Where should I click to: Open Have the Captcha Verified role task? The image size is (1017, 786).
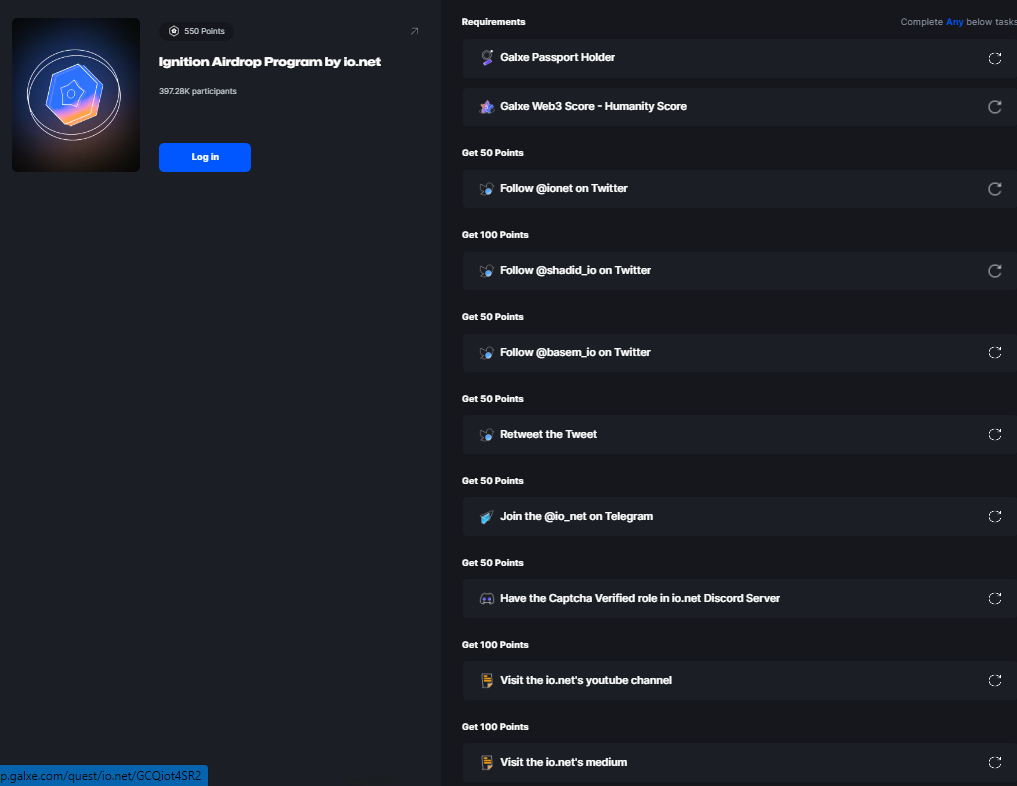pyautogui.click(x=739, y=599)
